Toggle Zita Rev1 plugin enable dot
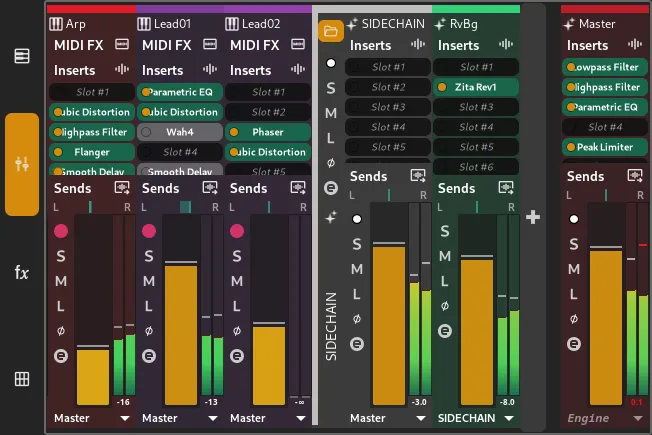The height and width of the screenshot is (435, 652). tap(442, 87)
